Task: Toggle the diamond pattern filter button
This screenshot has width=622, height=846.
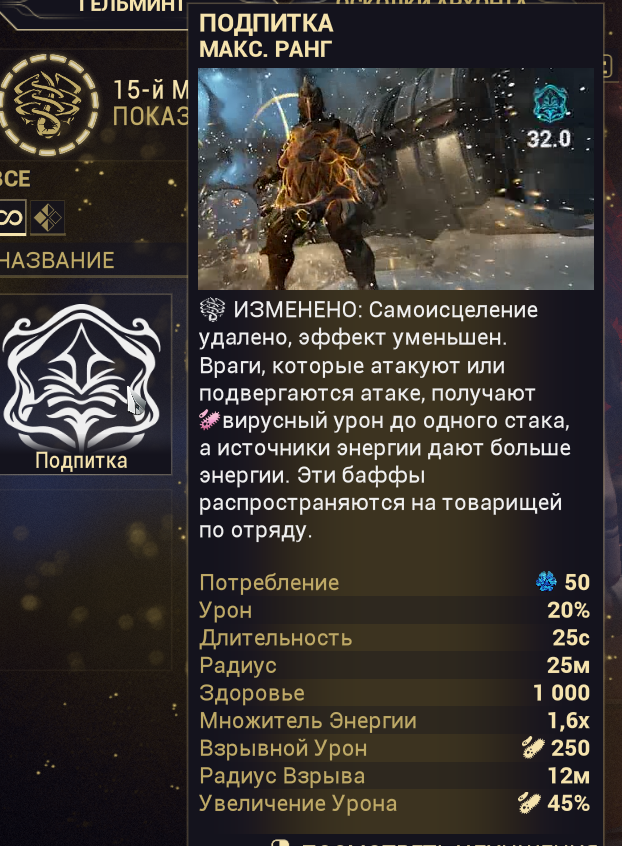Action: click(x=47, y=217)
